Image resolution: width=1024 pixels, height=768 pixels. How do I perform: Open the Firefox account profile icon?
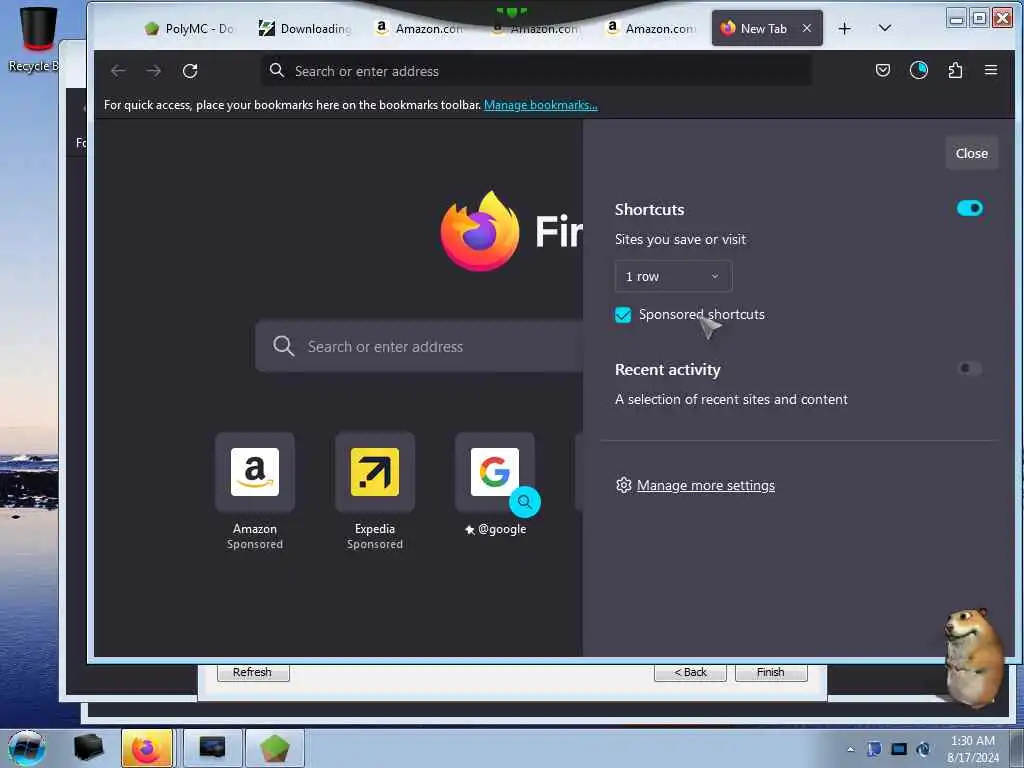(919, 70)
